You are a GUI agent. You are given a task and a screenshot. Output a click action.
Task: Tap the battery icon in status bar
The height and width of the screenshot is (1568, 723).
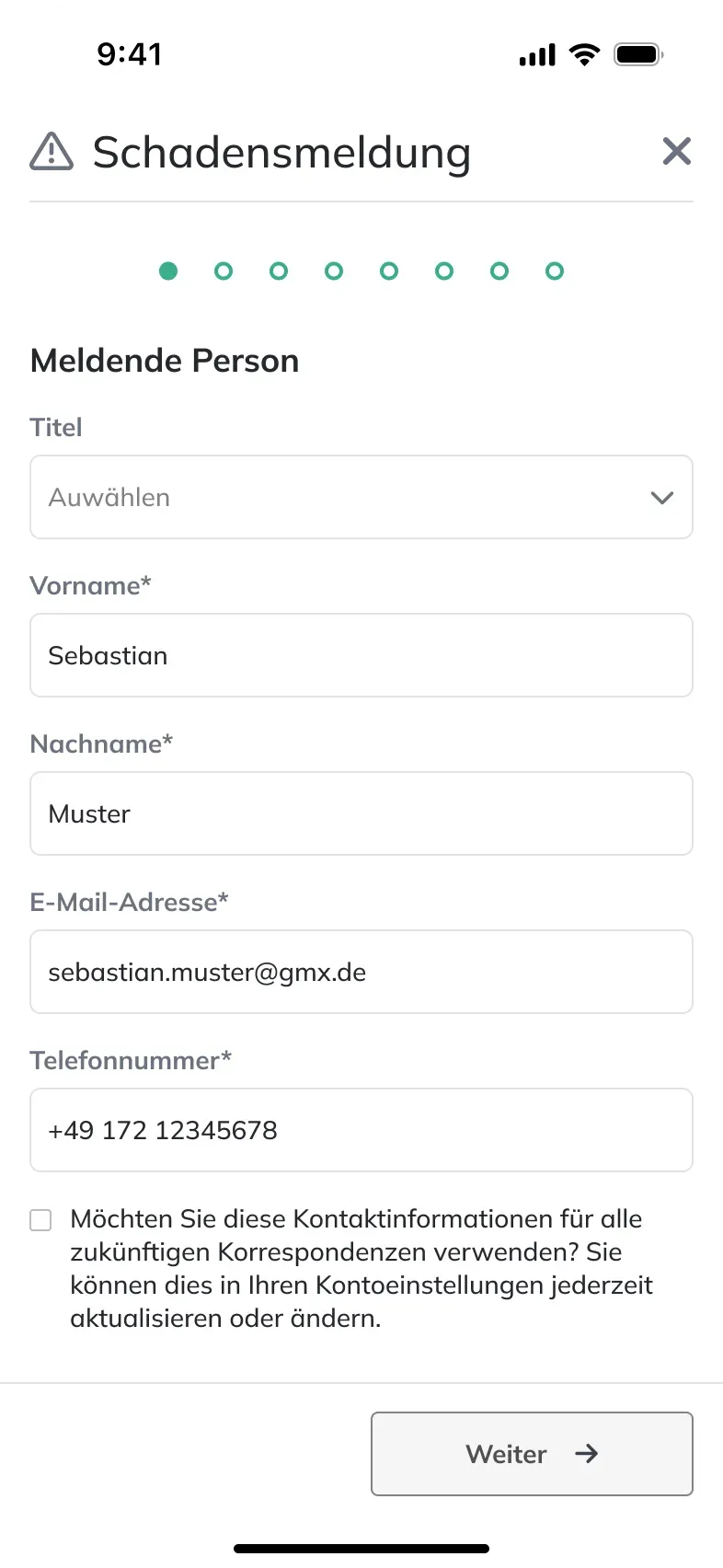pyautogui.click(x=639, y=54)
